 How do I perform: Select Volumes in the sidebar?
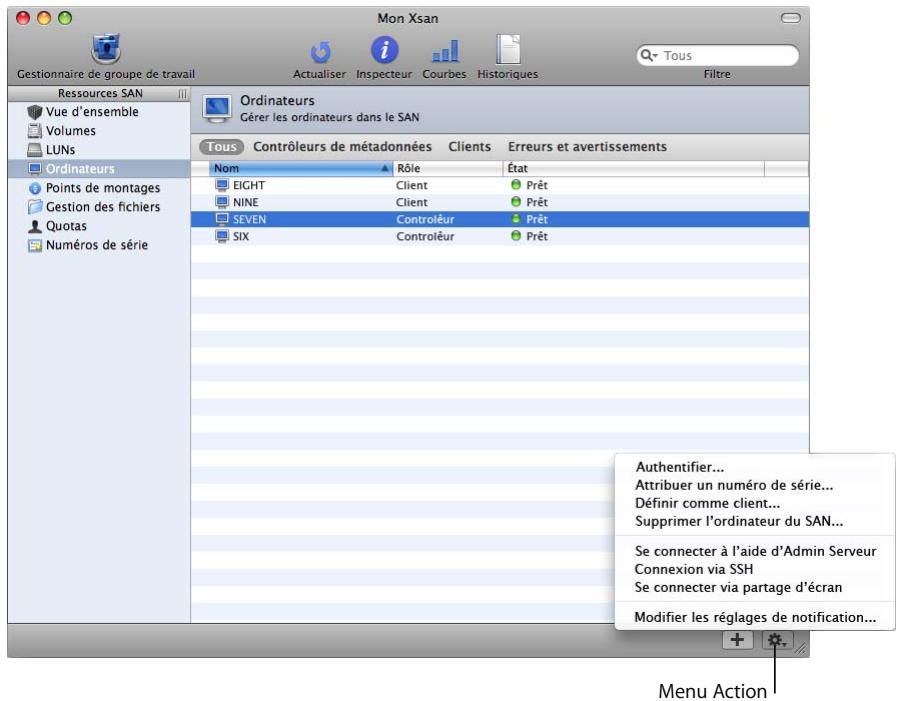99,131
